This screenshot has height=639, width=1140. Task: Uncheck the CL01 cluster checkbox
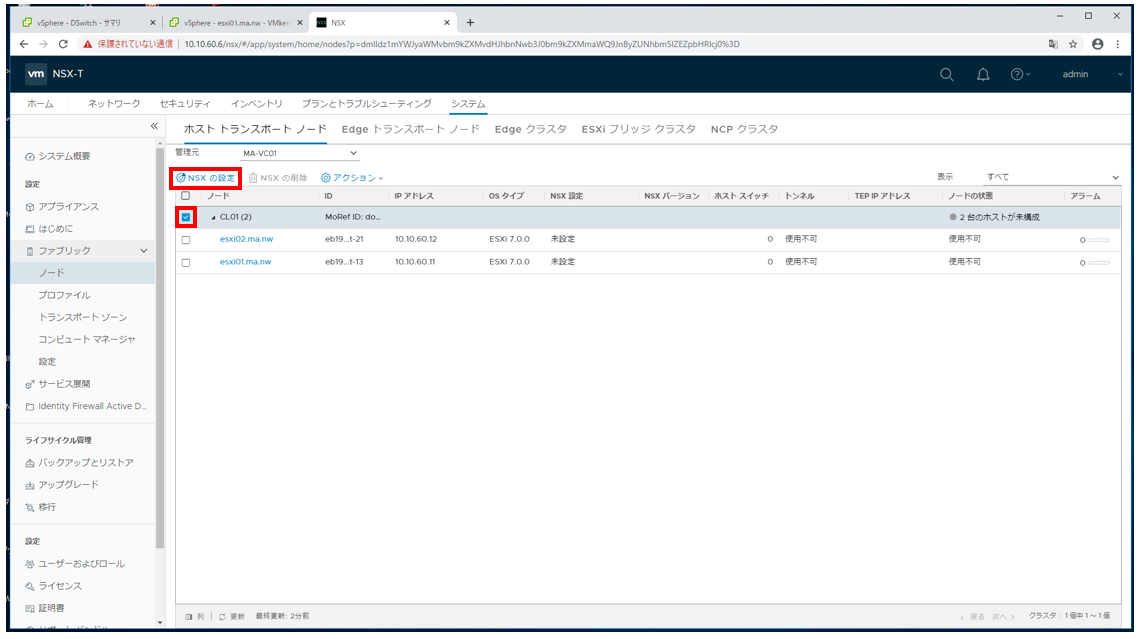click(x=186, y=217)
